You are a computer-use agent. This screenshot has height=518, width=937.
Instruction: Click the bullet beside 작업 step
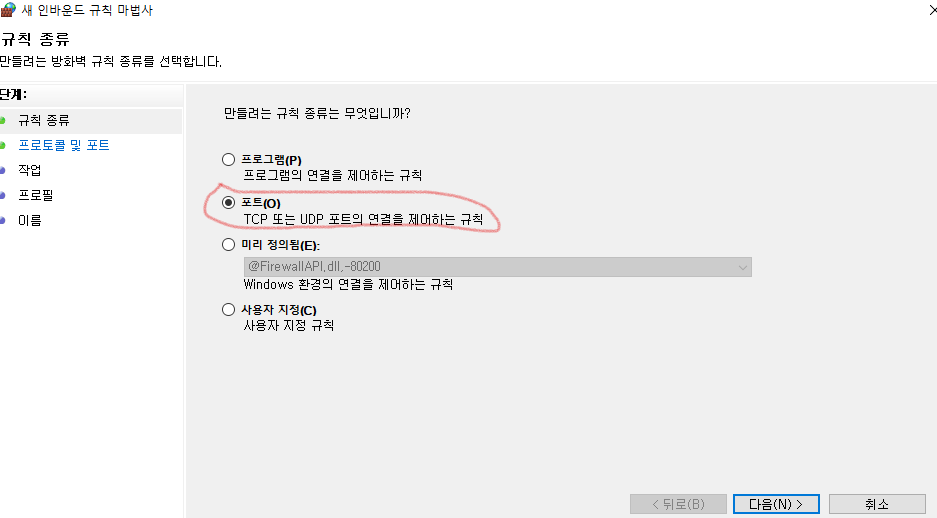point(2,170)
